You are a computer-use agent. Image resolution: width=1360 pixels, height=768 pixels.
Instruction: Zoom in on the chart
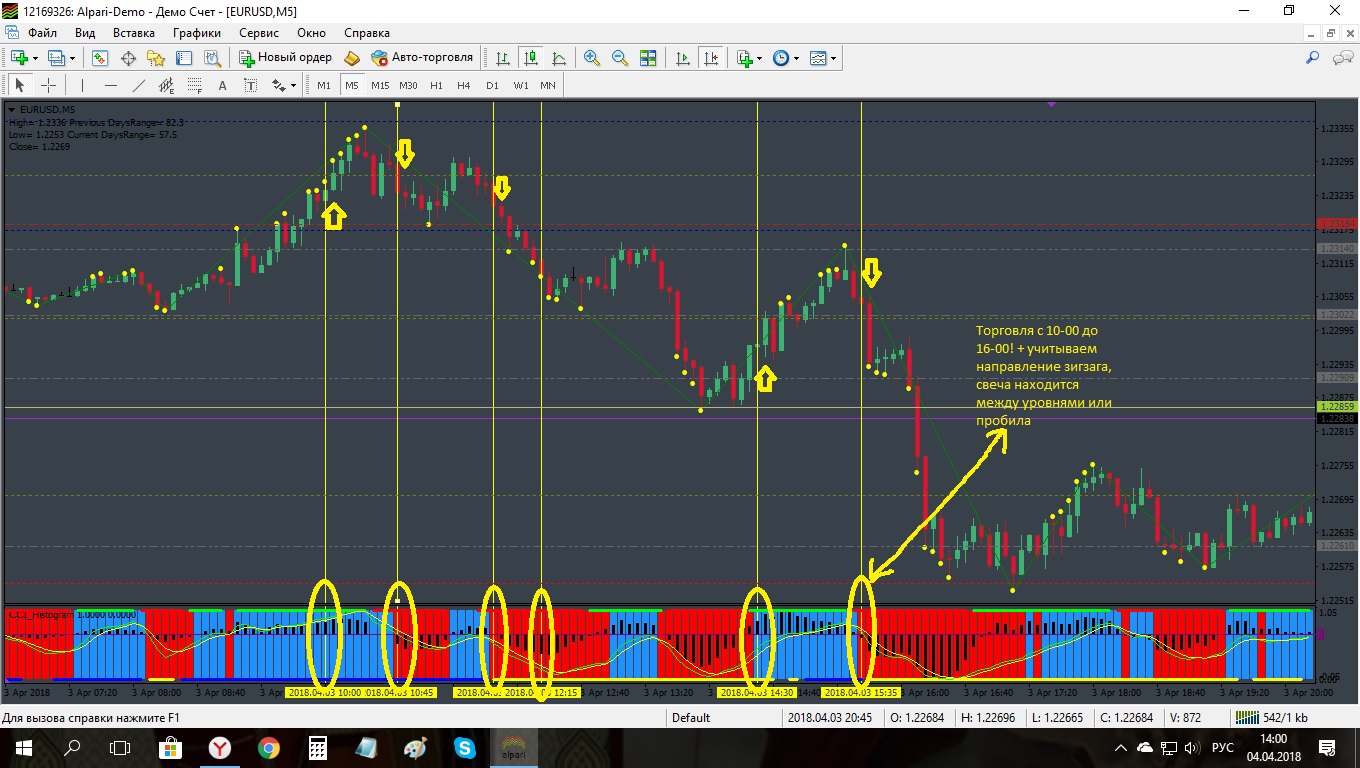coord(592,58)
